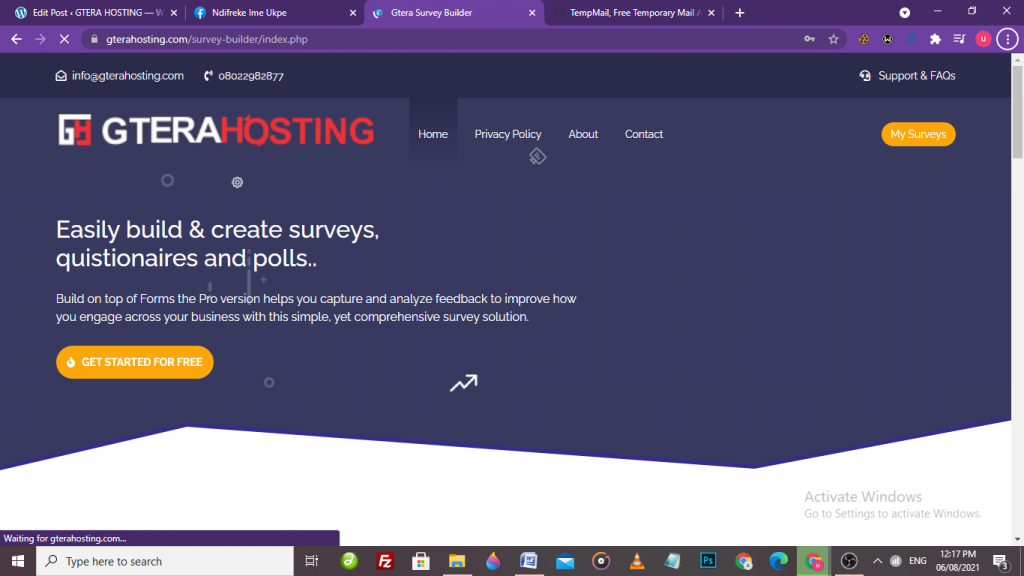Open VLC media player from taskbar
The image size is (1024, 576).
pyautogui.click(x=636, y=561)
